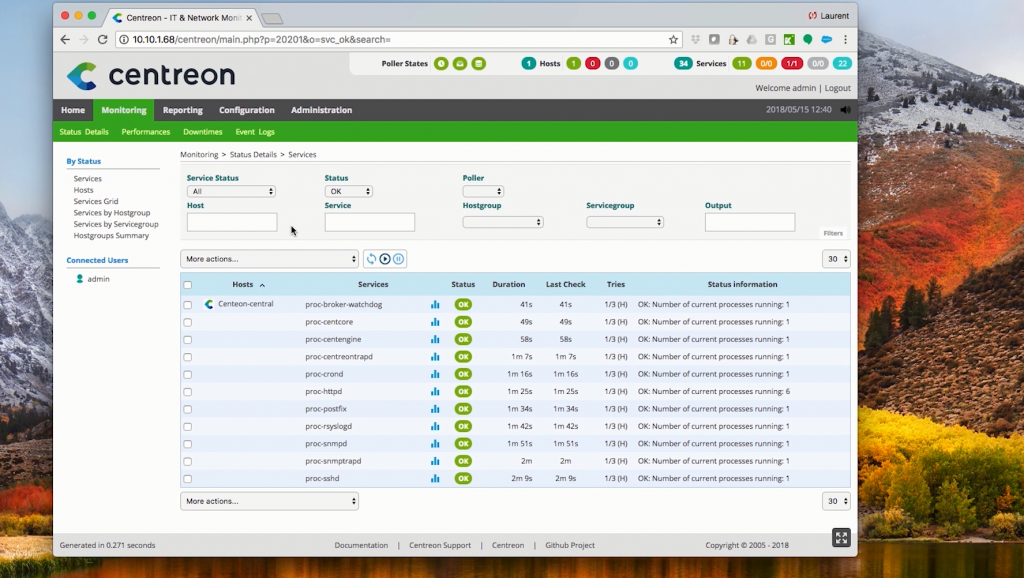Viewport: 1024px width, 578px height.
Task: Click the Centreon logo
Action: pyautogui.click(x=151, y=76)
